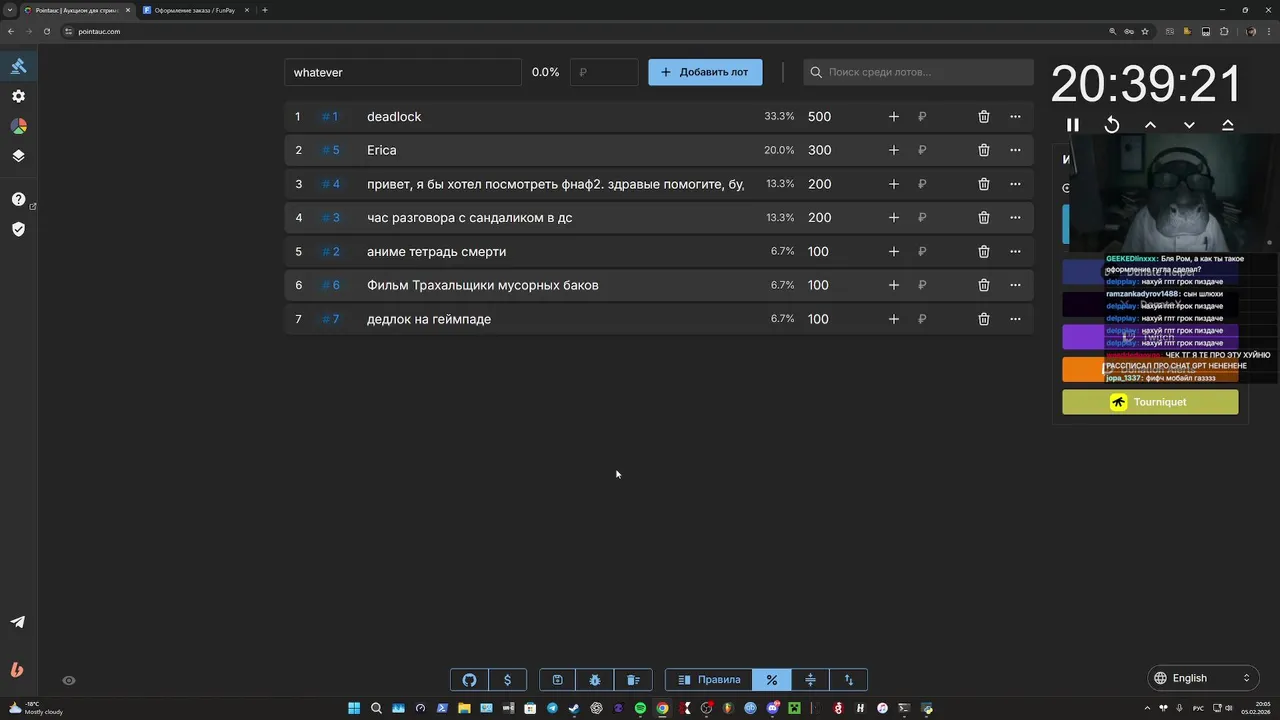Toggle the eye visibility icon at bottom left
The image size is (1280, 720).
pyautogui.click(x=69, y=680)
